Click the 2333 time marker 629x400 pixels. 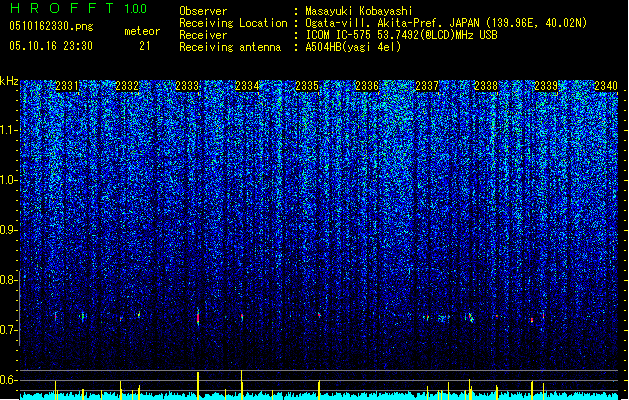187,86
